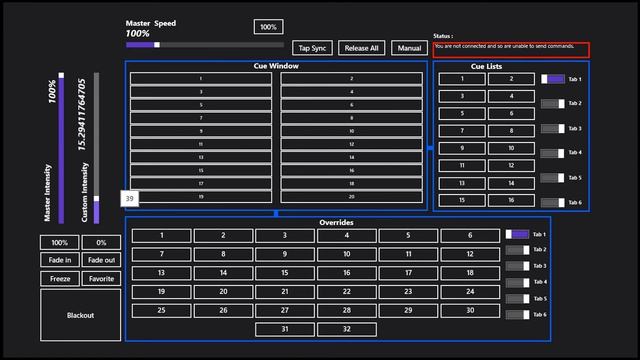Select cue list 11 in Cue Lists
This screenshot has width=640, height=360.
pos(462,166)
